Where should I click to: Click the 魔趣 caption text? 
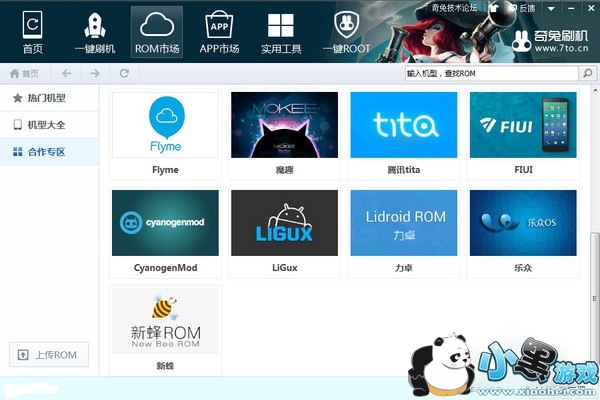tap(284, 170)
